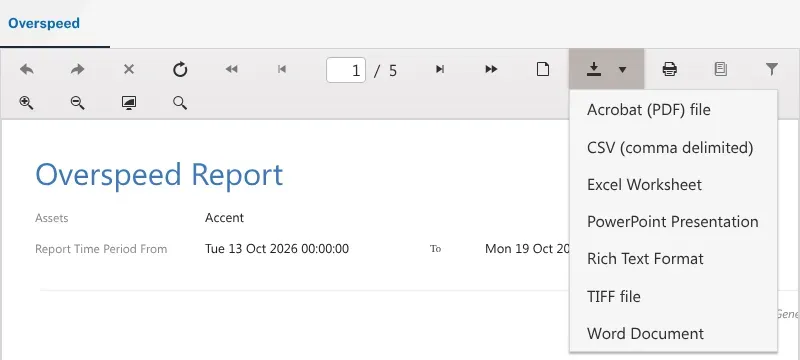The image size is (800, 360).
Task: Print the report
Action: point(669,69)
